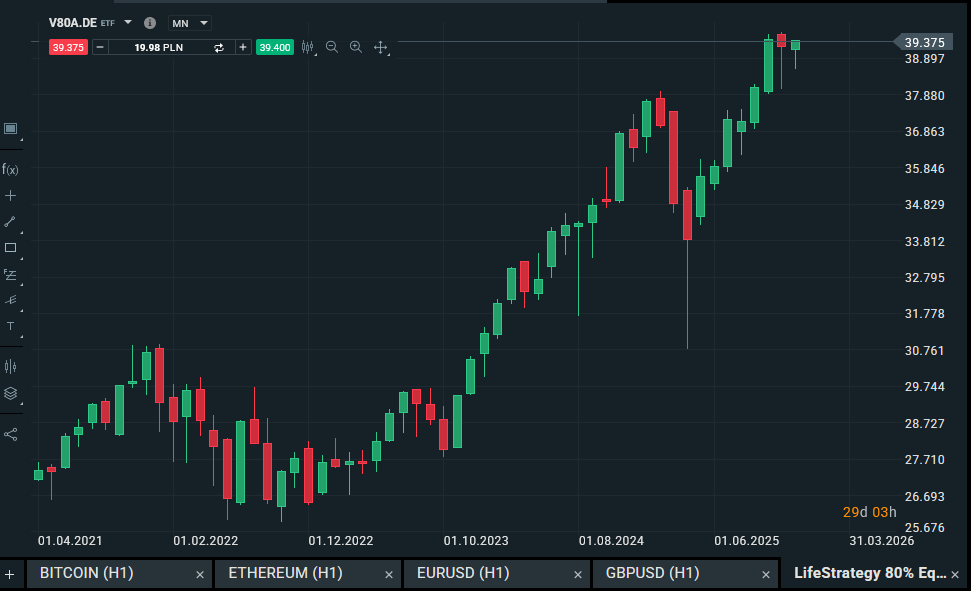
Task: Close the ETHEREUM (H1) tab
Action: (x=389, y=574)
